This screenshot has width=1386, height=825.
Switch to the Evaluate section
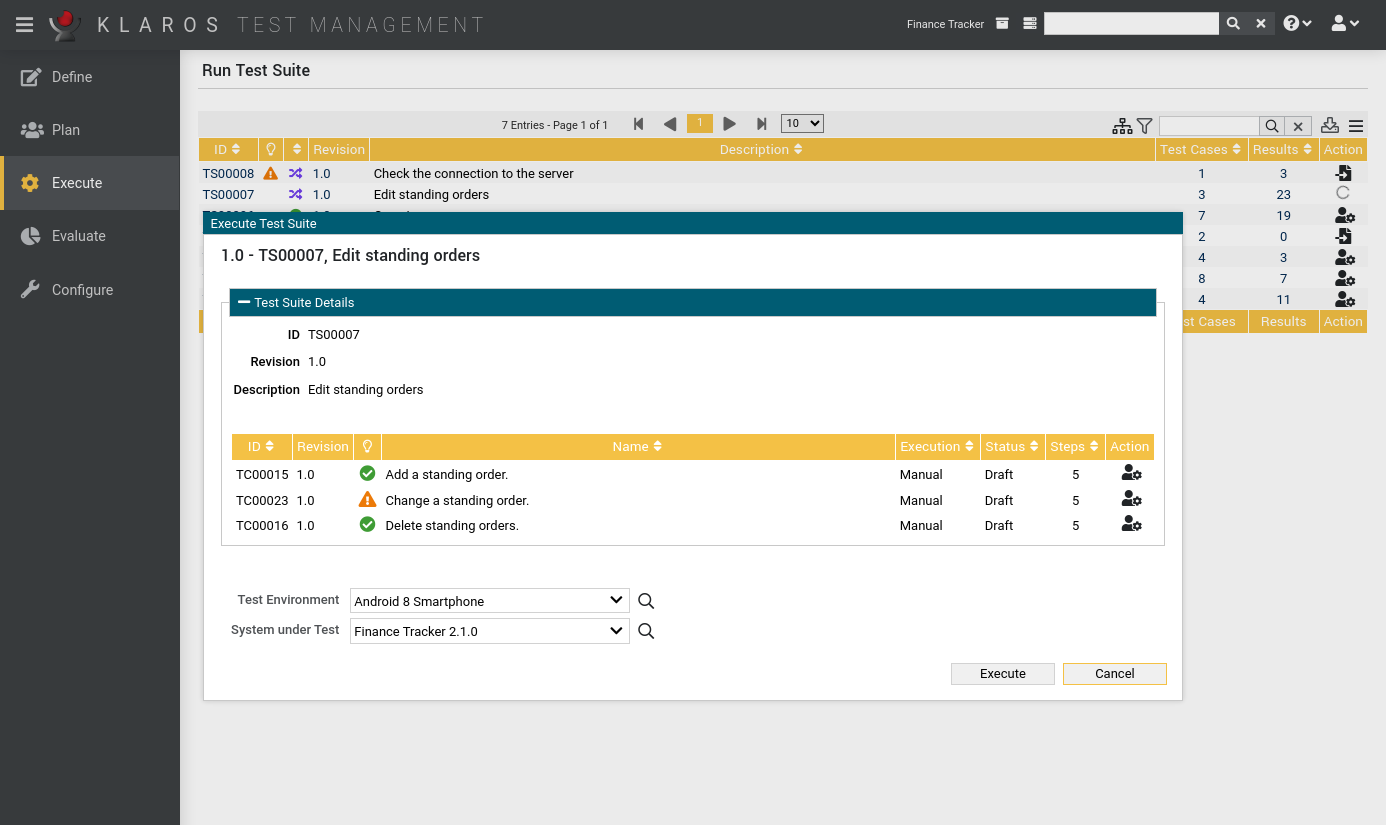[x=77, y=236]
